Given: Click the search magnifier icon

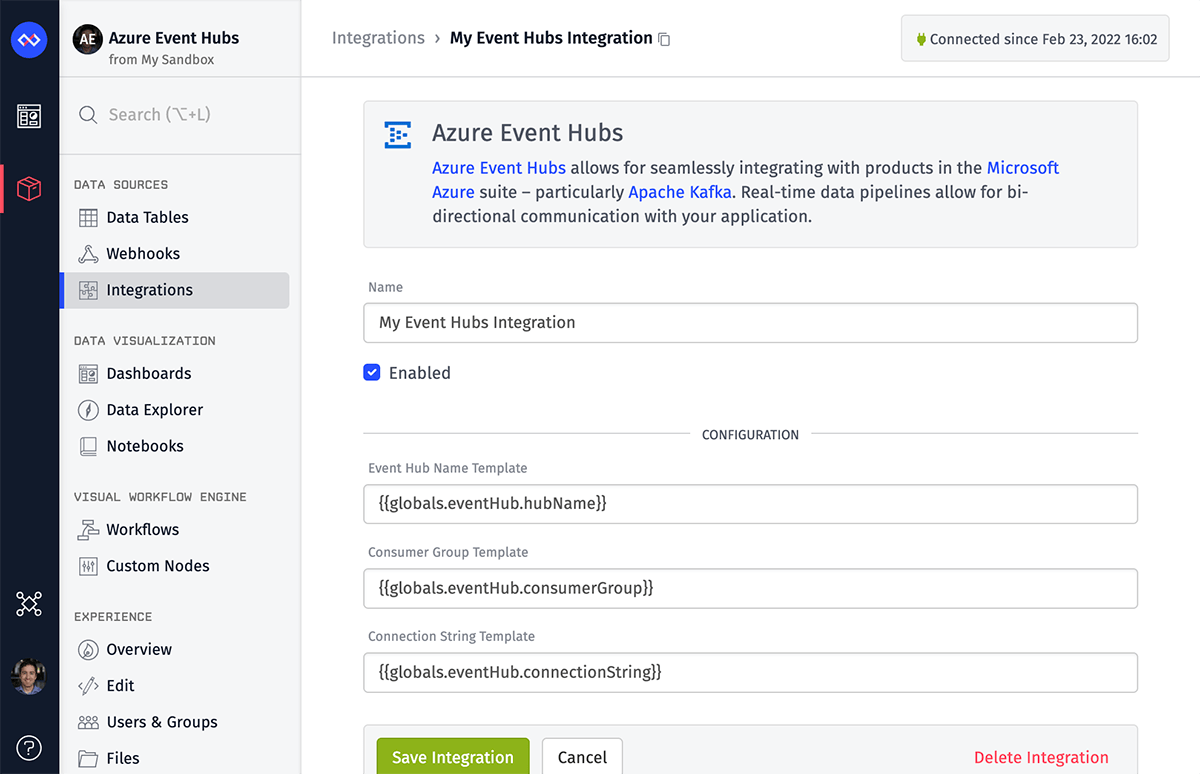Looking at the screenshot, I should (91, 115).
